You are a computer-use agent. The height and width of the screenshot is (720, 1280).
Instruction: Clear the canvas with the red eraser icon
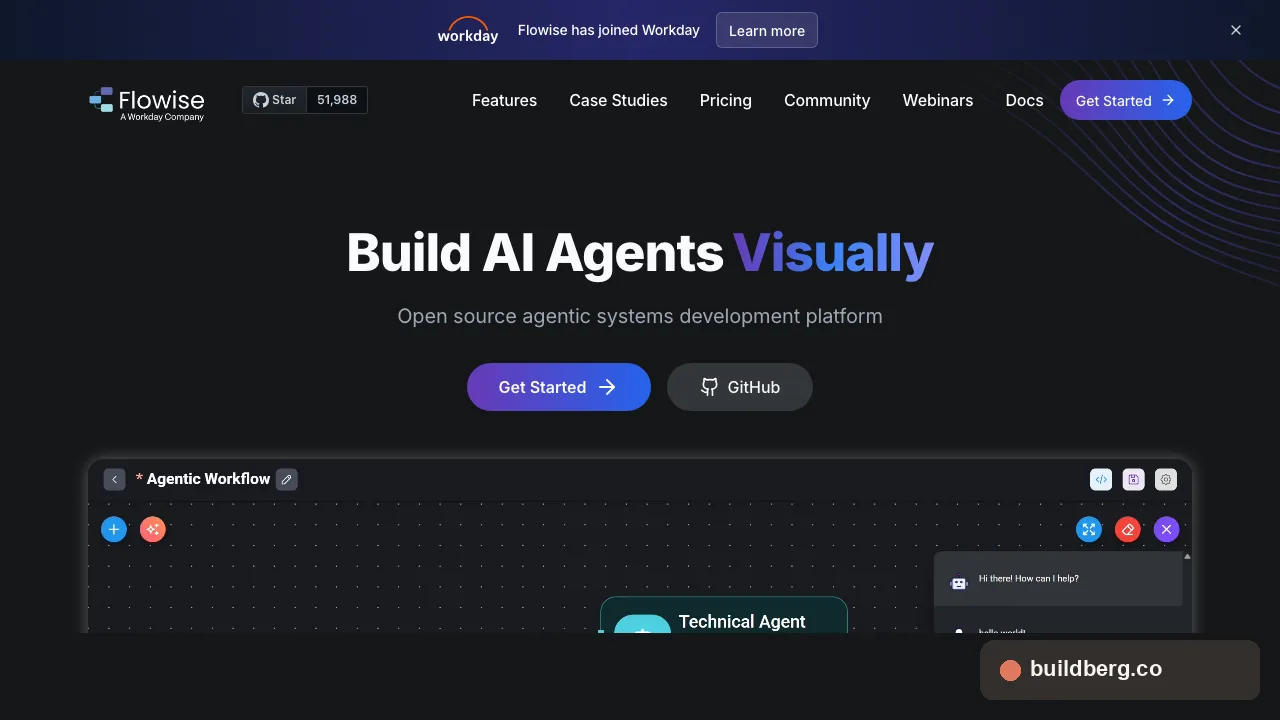point(1127,529)
